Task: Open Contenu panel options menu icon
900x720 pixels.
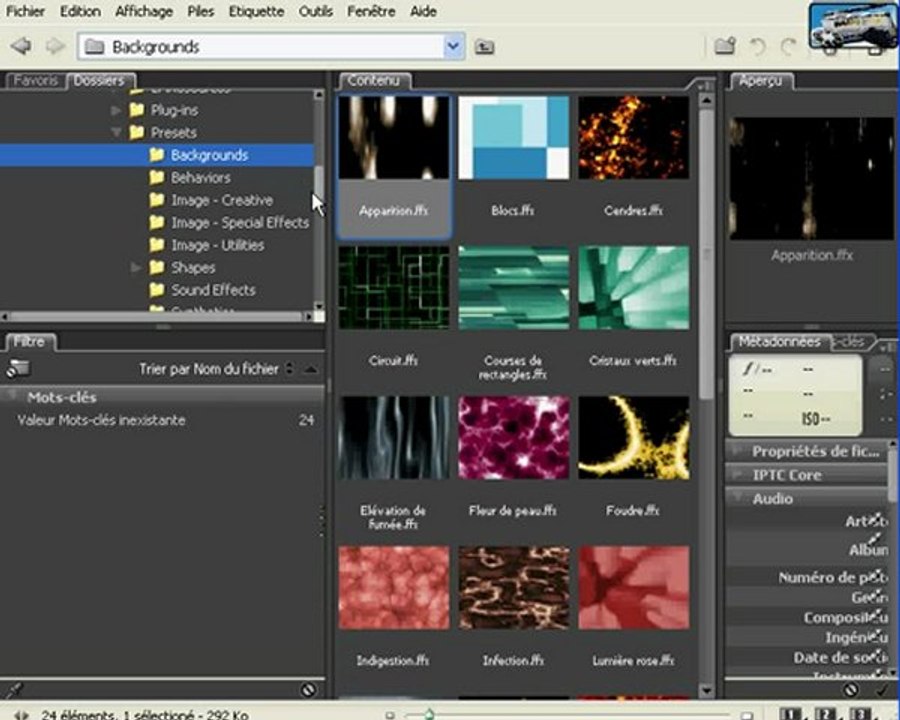Action: (x=705, y=86)
